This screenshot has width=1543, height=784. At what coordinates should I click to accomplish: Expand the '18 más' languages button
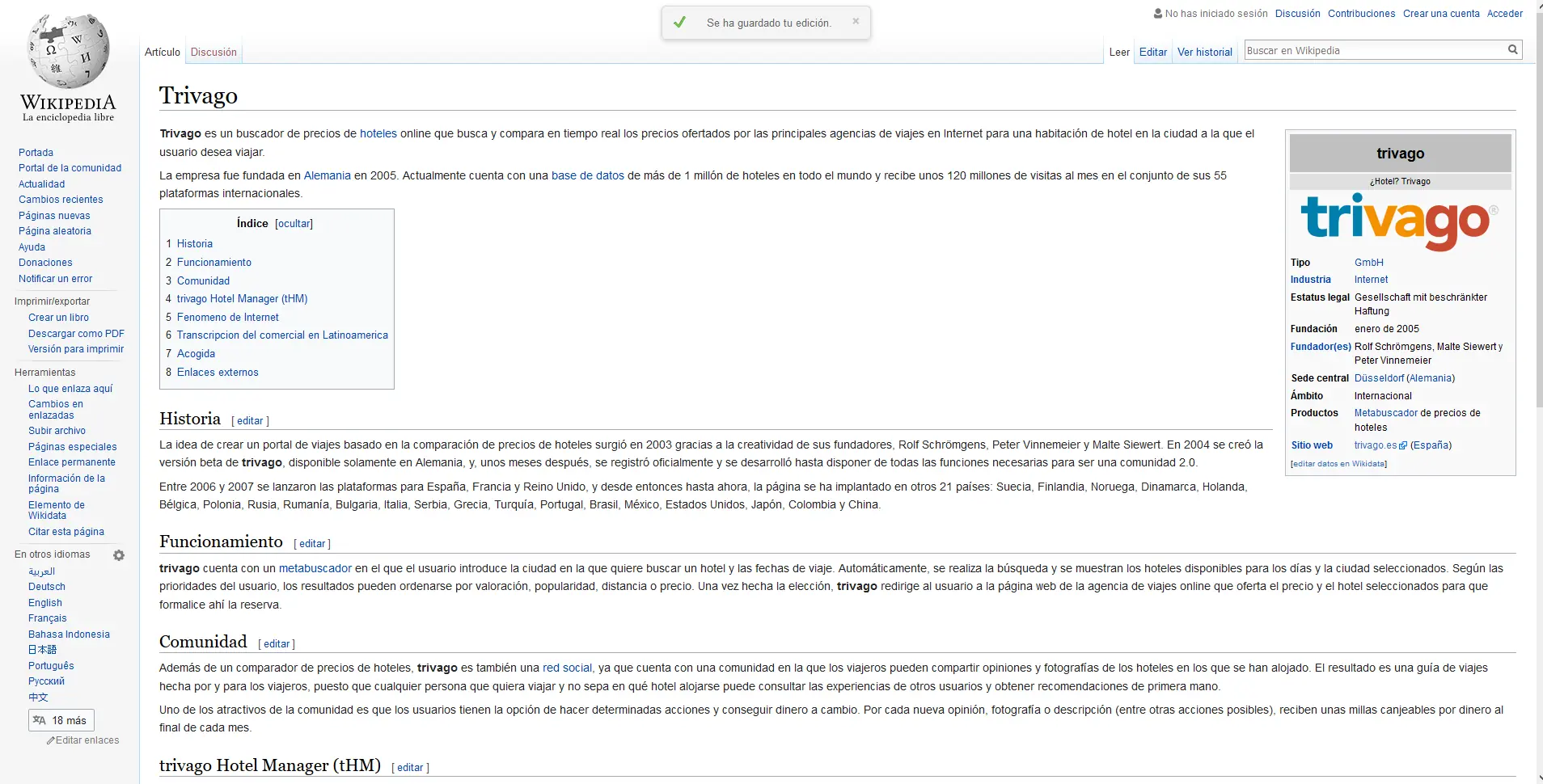click(61, 720)
